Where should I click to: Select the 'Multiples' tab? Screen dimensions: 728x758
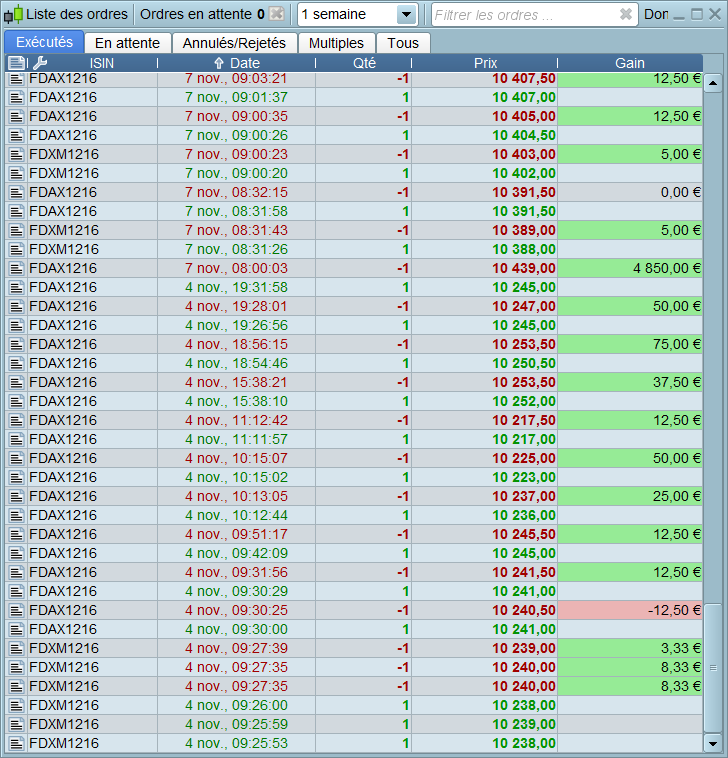tap(336, 43)
